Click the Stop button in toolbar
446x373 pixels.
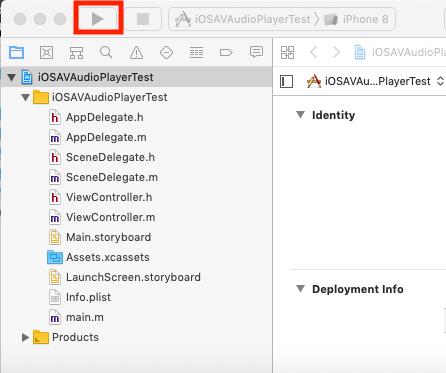coord(143,19)
